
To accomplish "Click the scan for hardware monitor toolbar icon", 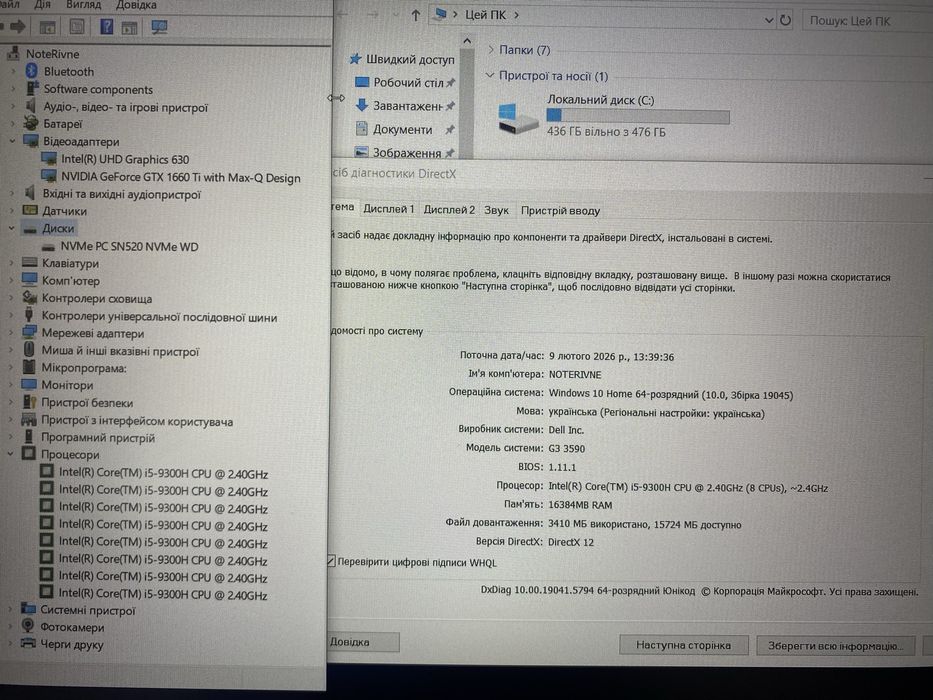I will click(x=159, y=27).
